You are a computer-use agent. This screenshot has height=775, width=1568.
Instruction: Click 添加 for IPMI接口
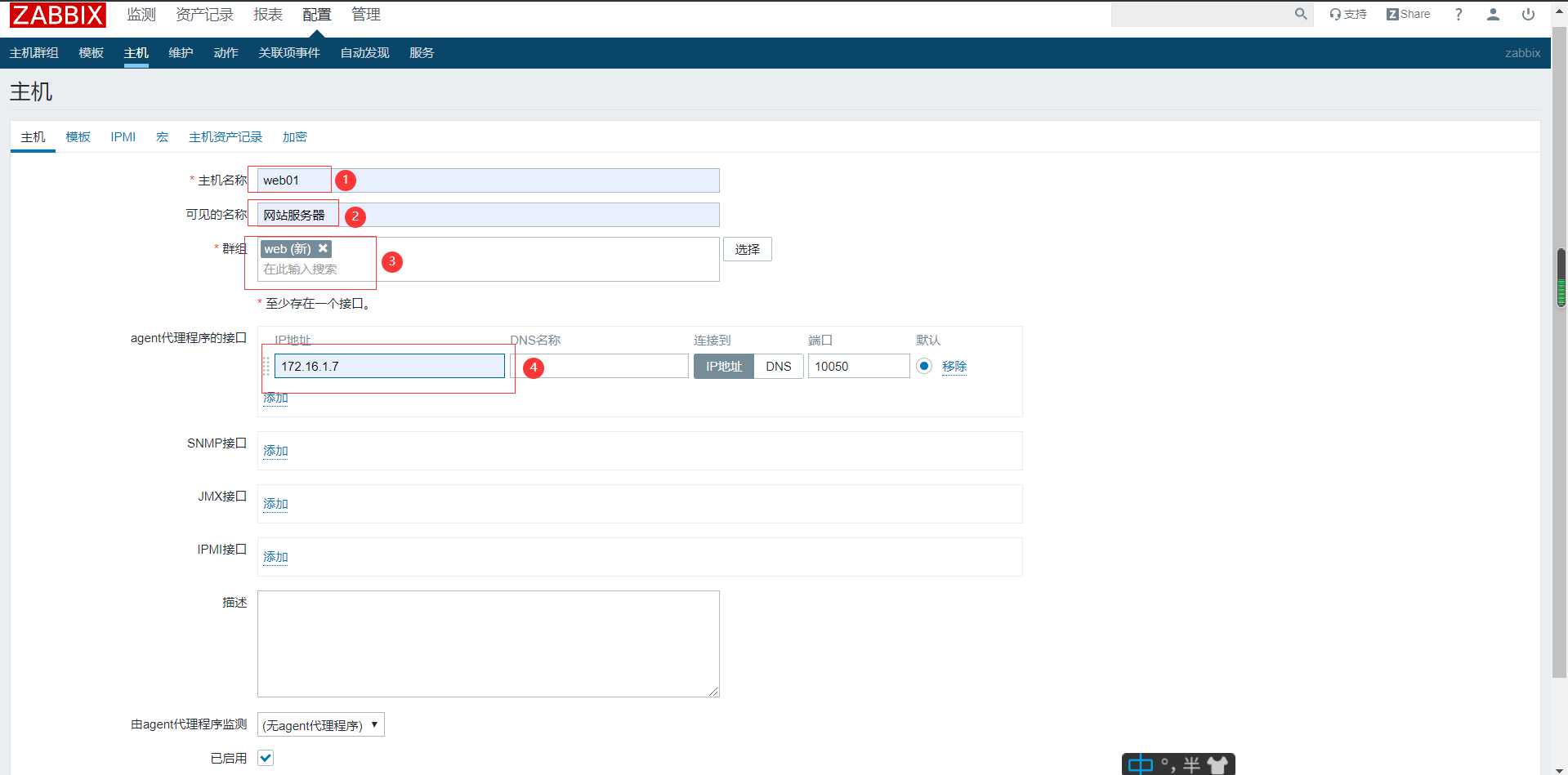(275, 557)
